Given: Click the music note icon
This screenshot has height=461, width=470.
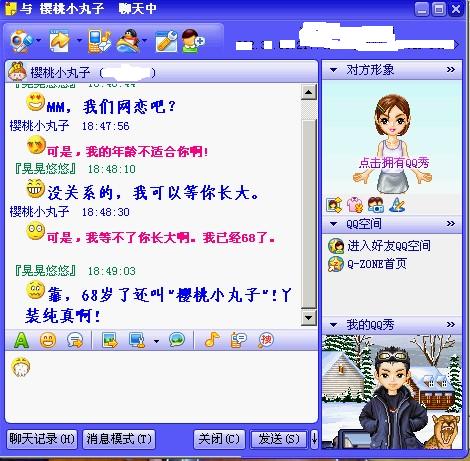Looking at the screenshot, I should (x=212, y=340).
